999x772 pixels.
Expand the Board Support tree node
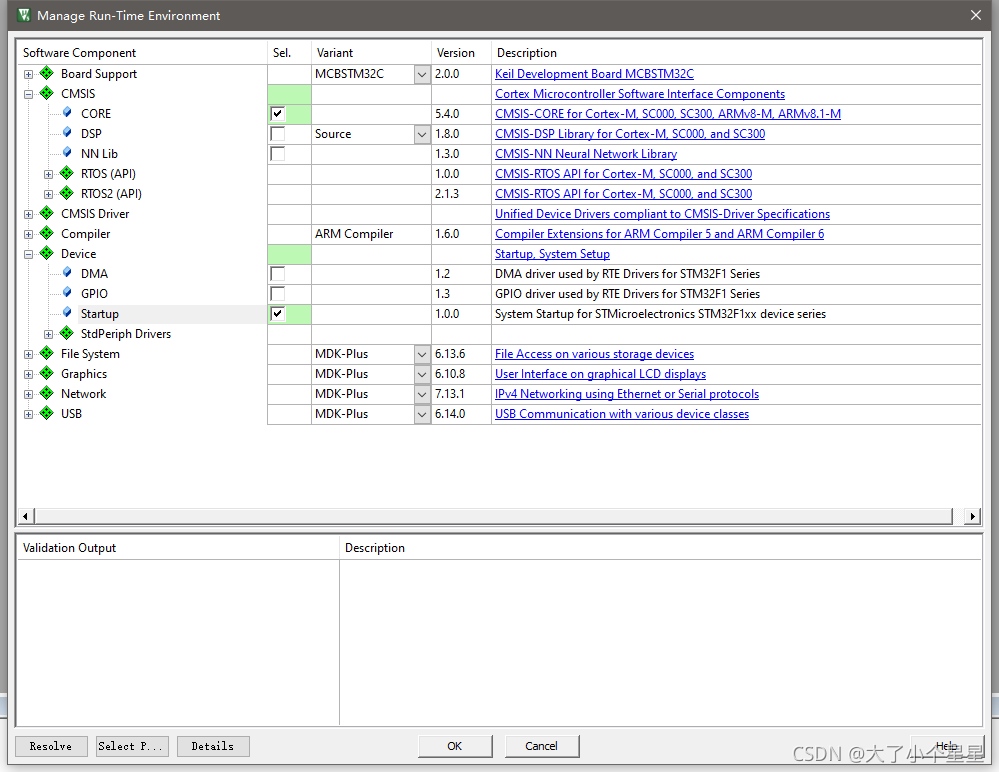coord(28,75)
